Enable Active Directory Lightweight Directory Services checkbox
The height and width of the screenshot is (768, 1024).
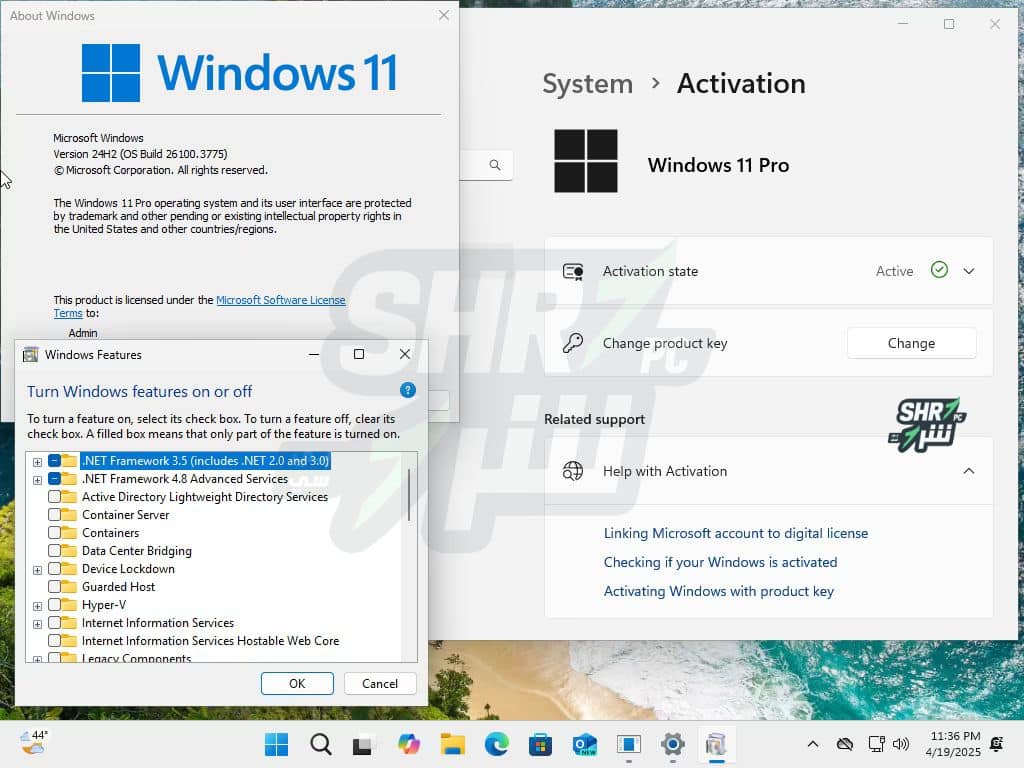(54, 497)
